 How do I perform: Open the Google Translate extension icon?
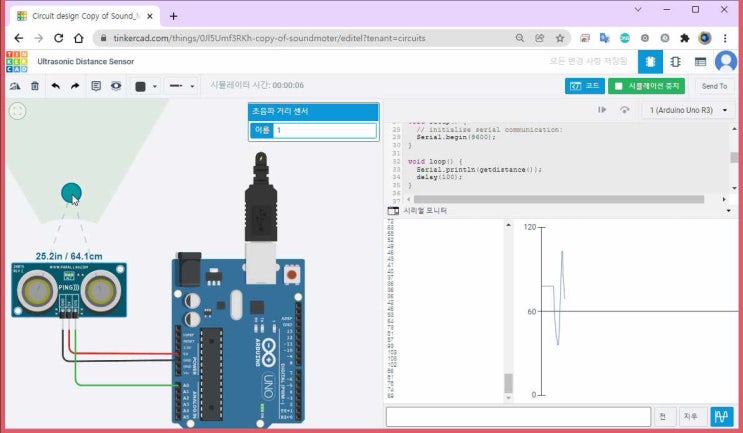[605, 38]
